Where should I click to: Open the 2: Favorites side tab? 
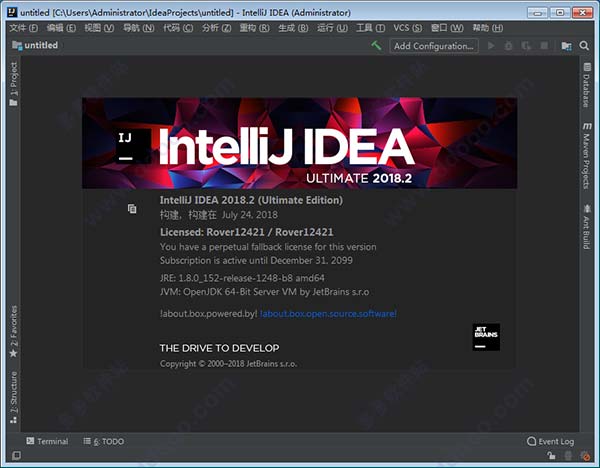point(13,331)
